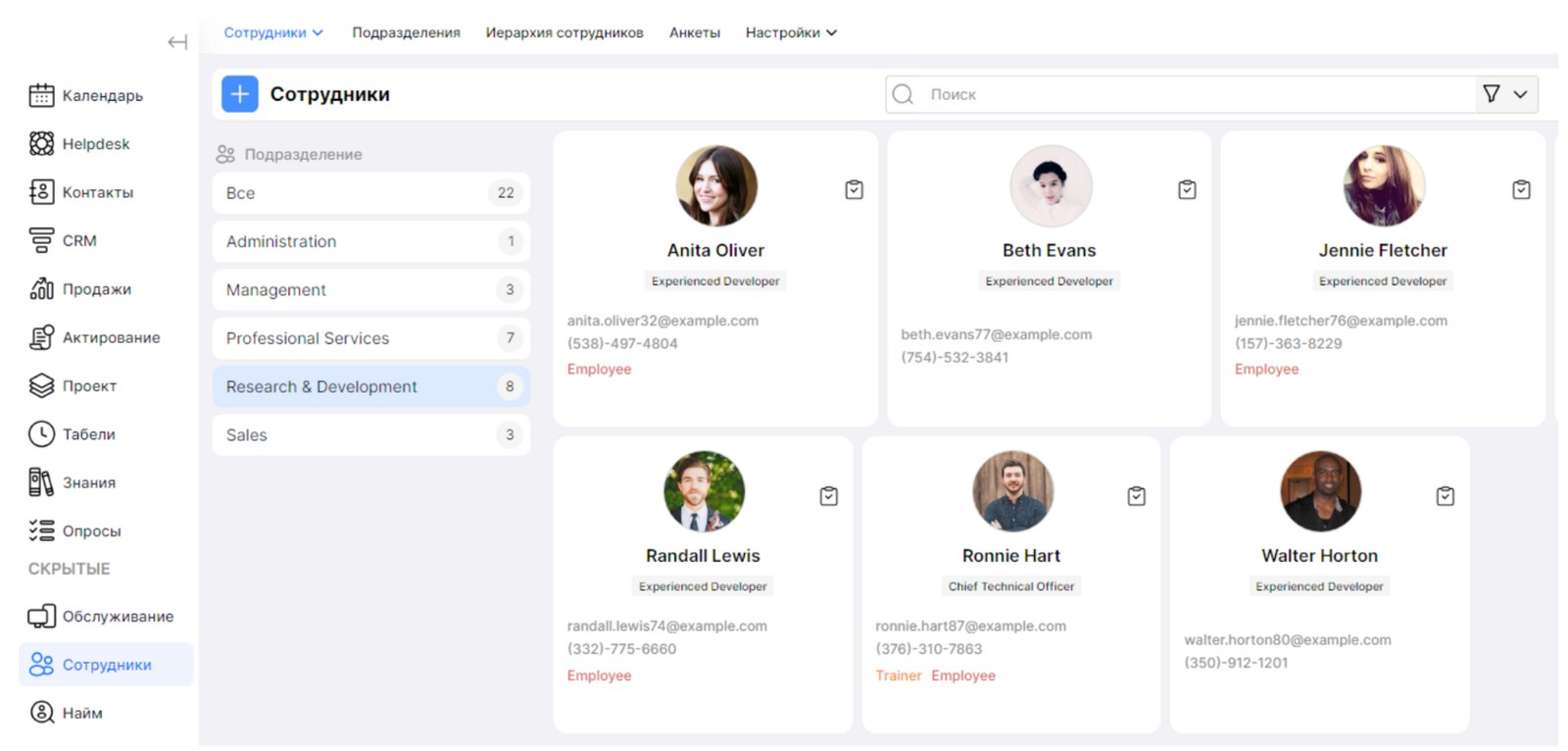Image resolution: width=1568 pixels, height=751 pixels.
Task: Open the Helpdesk lifebuoy icon
Action: tap(41, 143)
